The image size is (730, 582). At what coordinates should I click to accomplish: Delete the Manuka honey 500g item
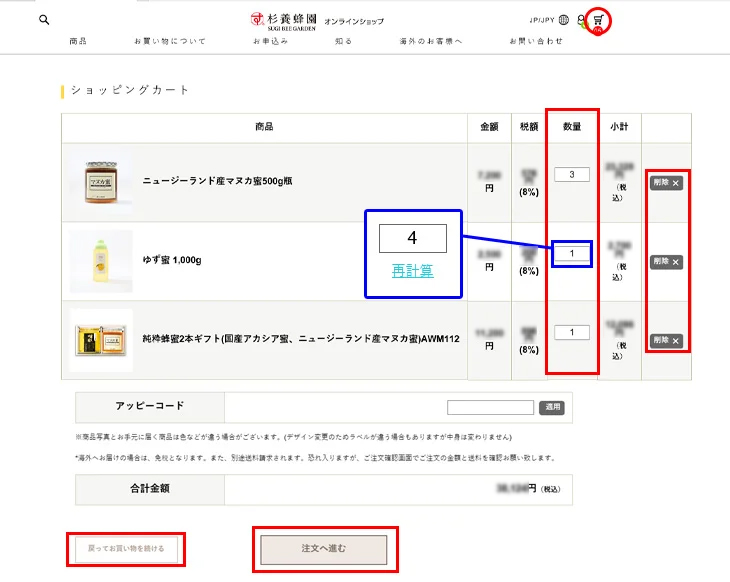pyautogui.click(x=666, y=183)
